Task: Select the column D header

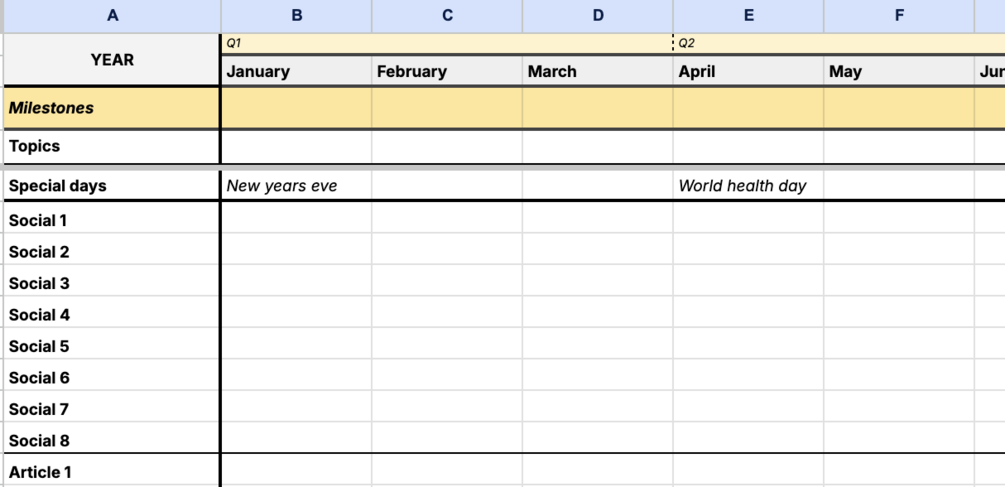Action: (598, 15)
